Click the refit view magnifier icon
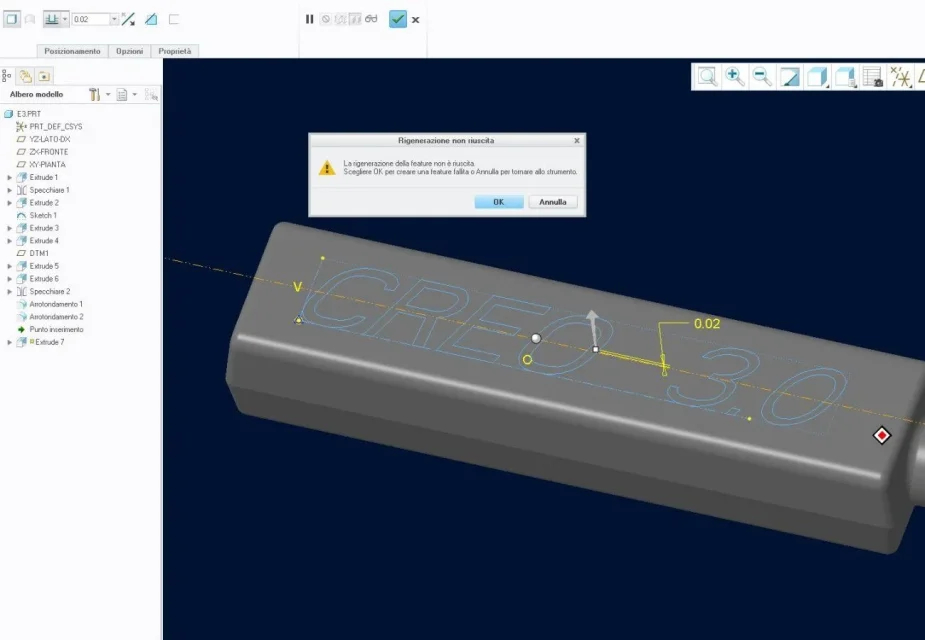Screen dimensions: 925x640 707,77
